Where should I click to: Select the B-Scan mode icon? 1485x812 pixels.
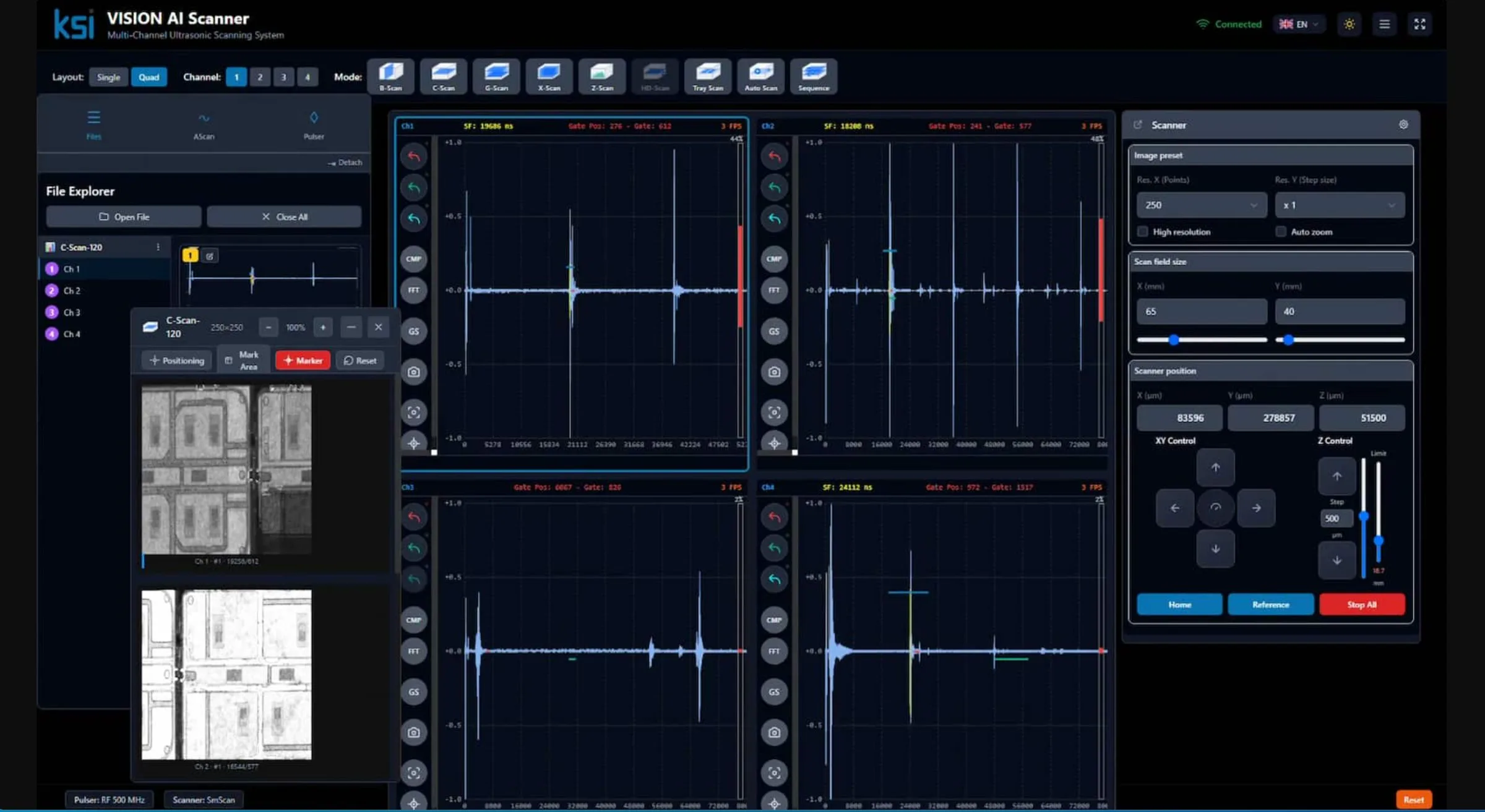[390, 76]
